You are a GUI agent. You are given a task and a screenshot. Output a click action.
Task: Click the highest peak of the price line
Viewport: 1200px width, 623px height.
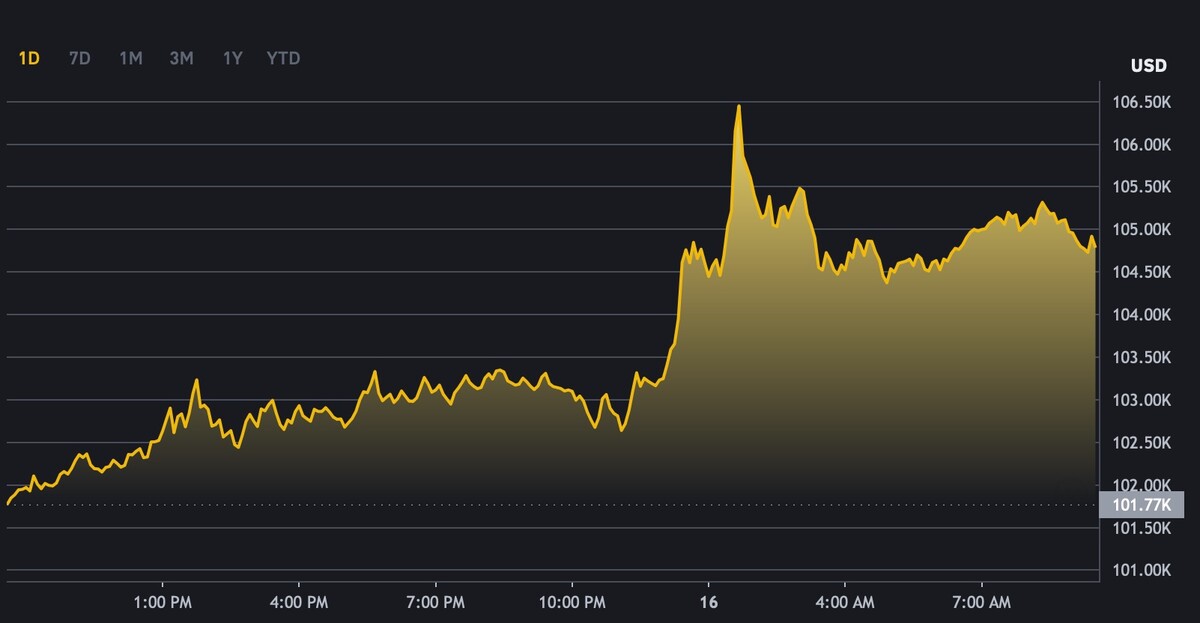pyautogui.click(x=739, y=106)
